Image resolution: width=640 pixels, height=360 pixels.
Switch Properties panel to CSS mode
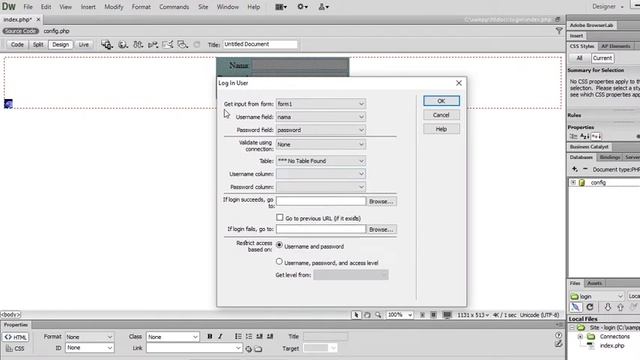16,349
